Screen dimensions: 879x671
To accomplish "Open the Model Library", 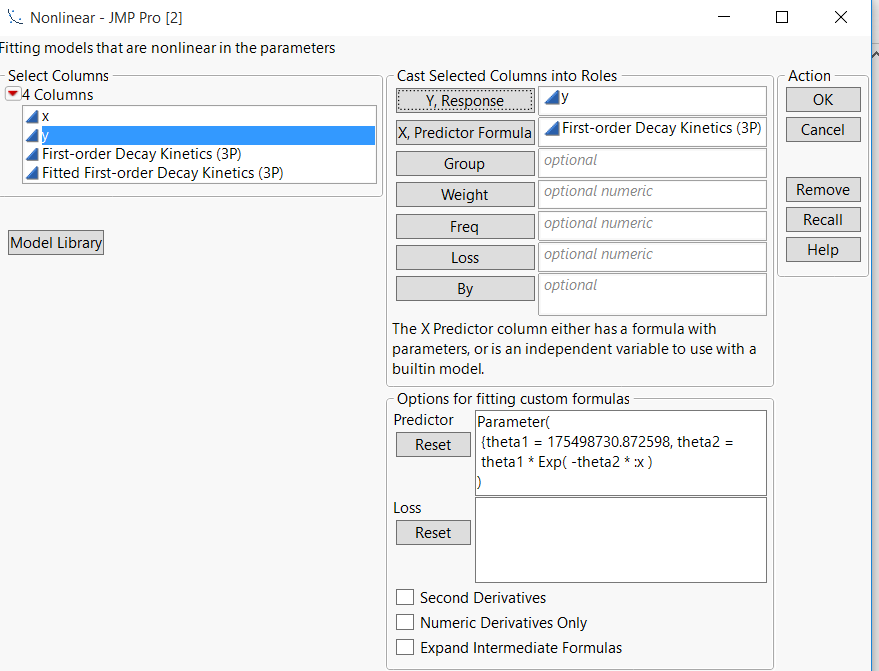I will click(x=55, y=242).
